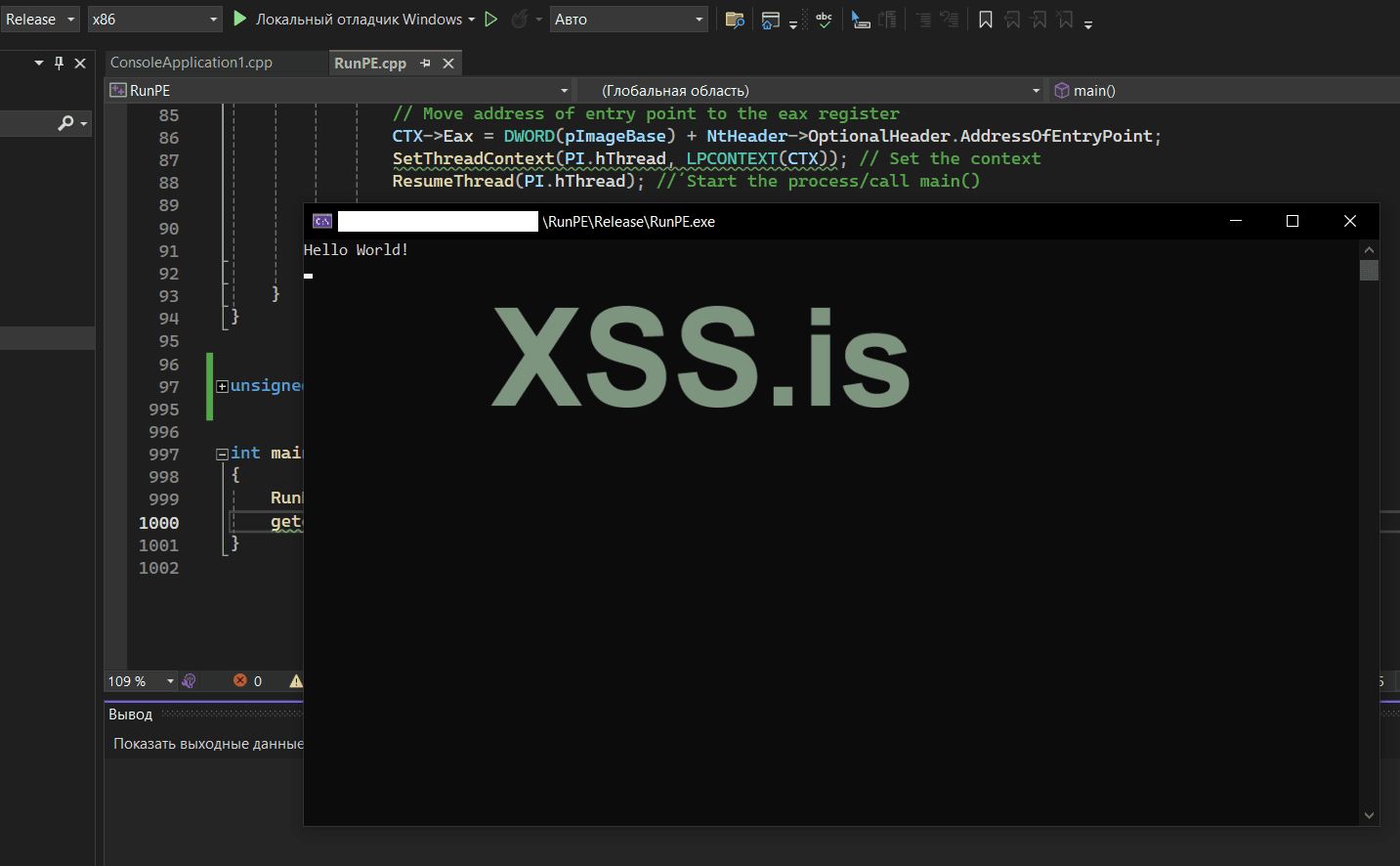Maximize the RunPE.exe console window
The width and height of the screenshot is (1400, 866).
pyautogui.click(x=1292, y=222)
